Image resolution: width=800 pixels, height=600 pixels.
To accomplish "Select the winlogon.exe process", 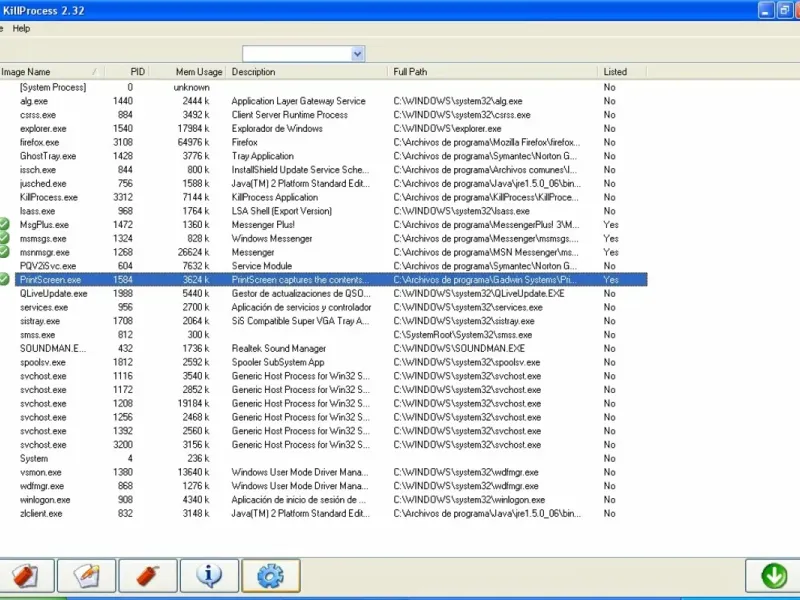I will pyautogui.click(x=45, y=500).
